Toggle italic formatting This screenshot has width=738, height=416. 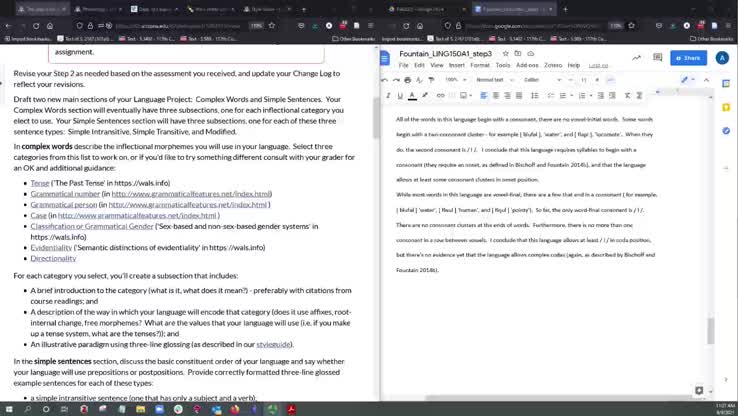click(x=389, y=96)
